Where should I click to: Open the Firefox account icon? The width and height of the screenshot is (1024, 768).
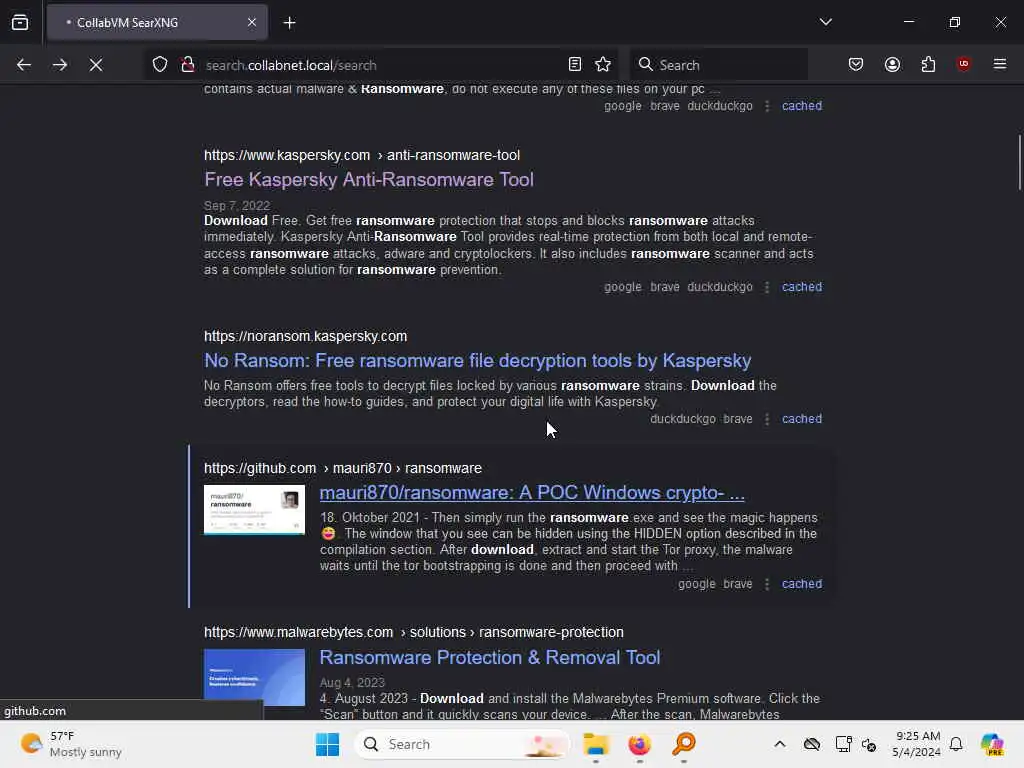[892, 64]
